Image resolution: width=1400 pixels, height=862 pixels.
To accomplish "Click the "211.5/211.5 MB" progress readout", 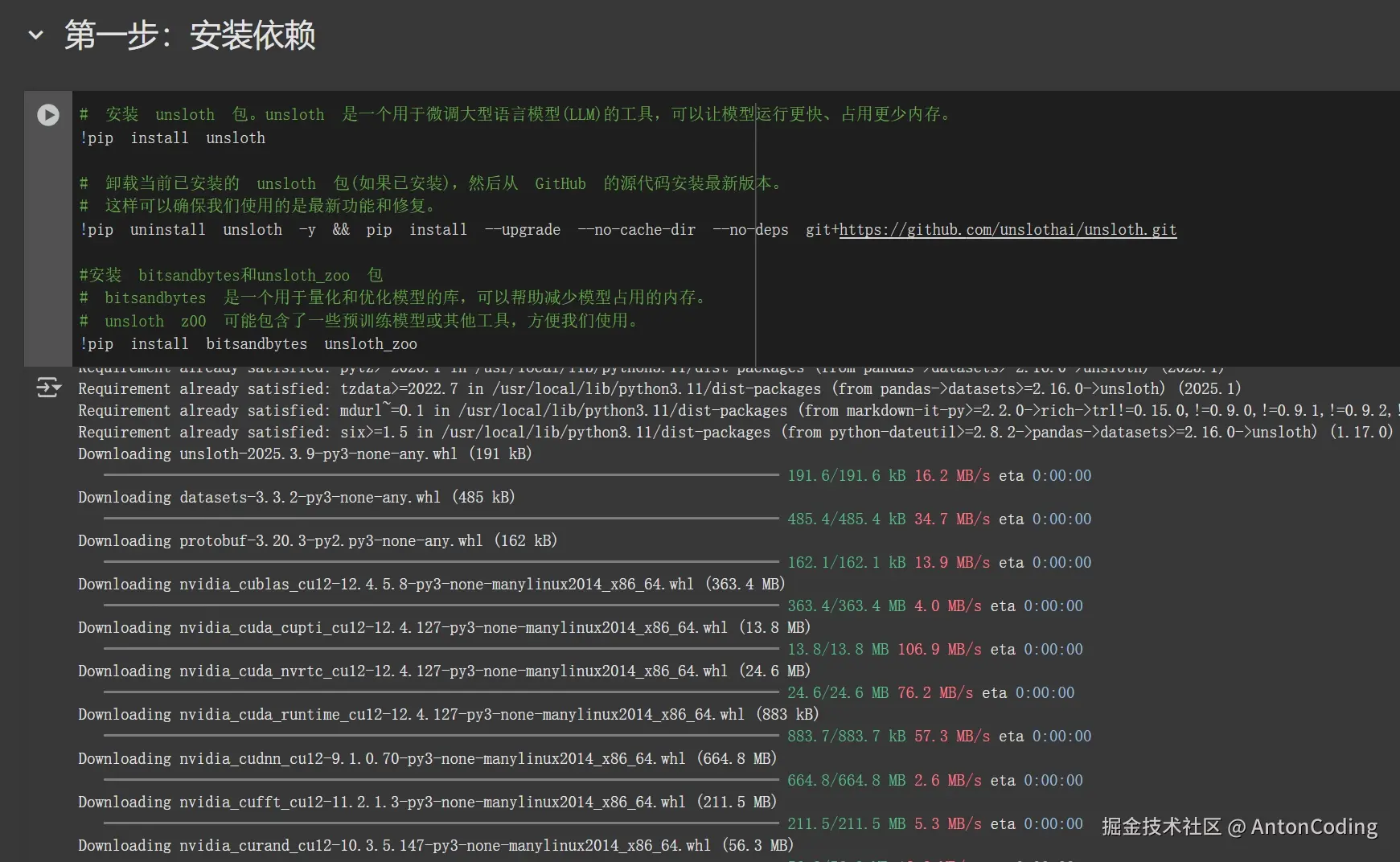I will click(847, 824).
